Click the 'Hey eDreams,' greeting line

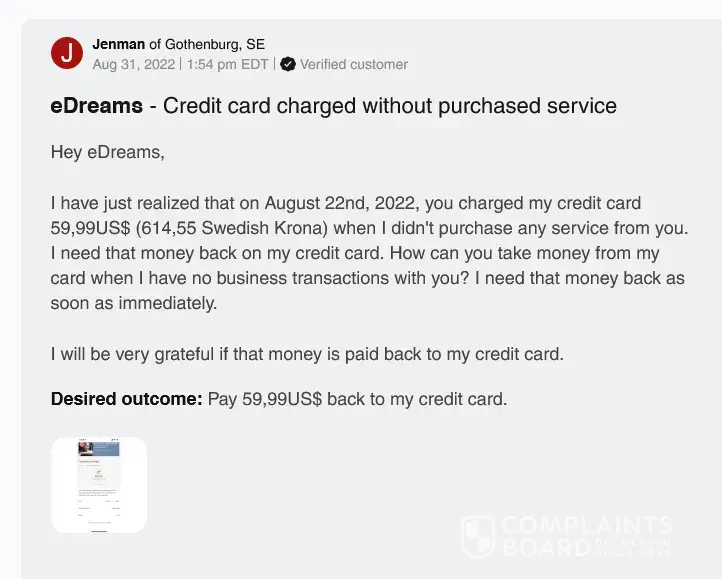107,153
